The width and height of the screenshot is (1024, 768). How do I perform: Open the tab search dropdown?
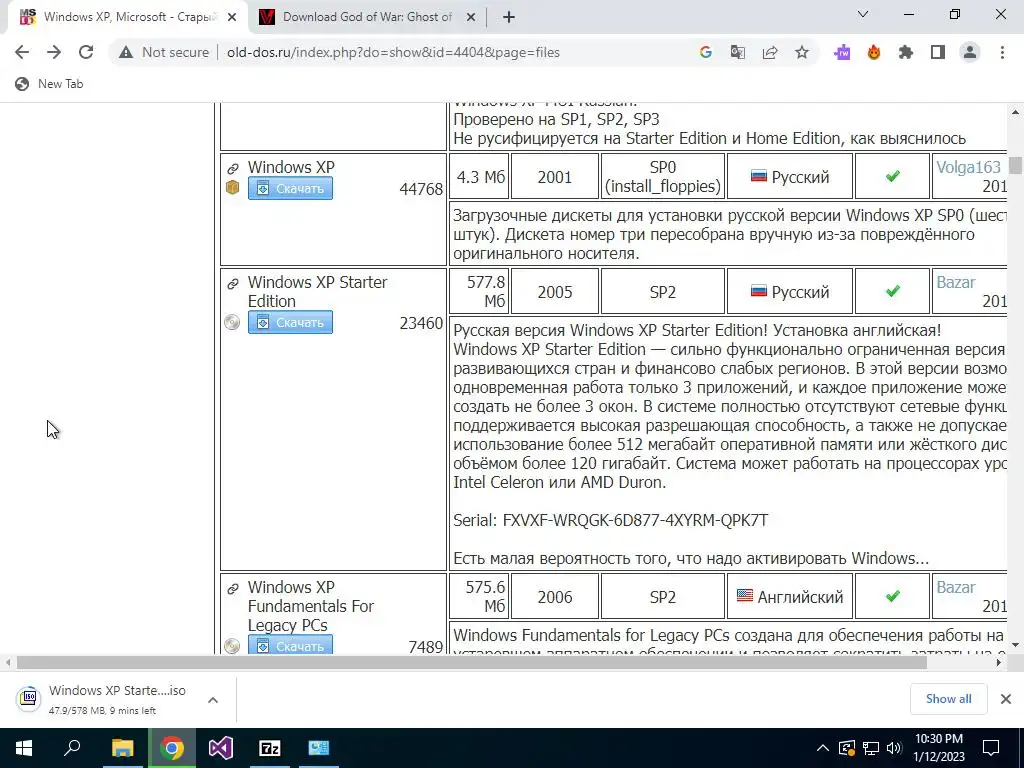coord(863,14)
